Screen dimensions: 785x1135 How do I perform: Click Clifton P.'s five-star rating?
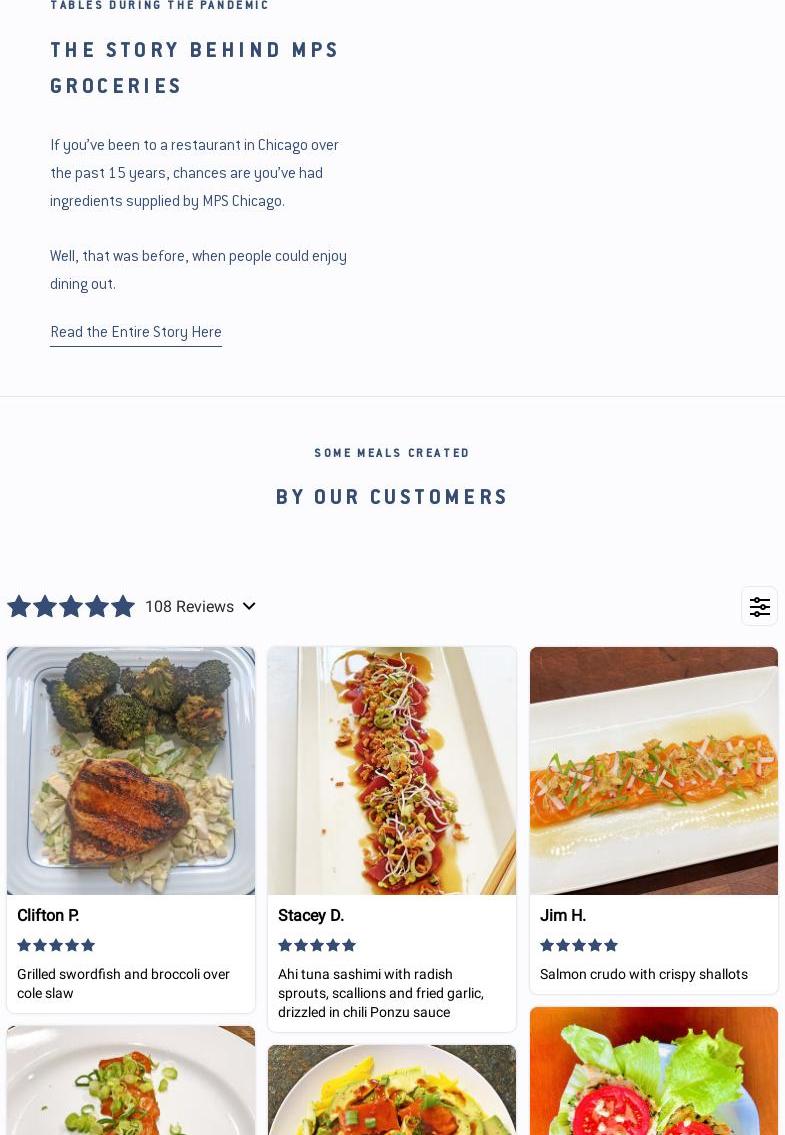[x=56, y=945]
